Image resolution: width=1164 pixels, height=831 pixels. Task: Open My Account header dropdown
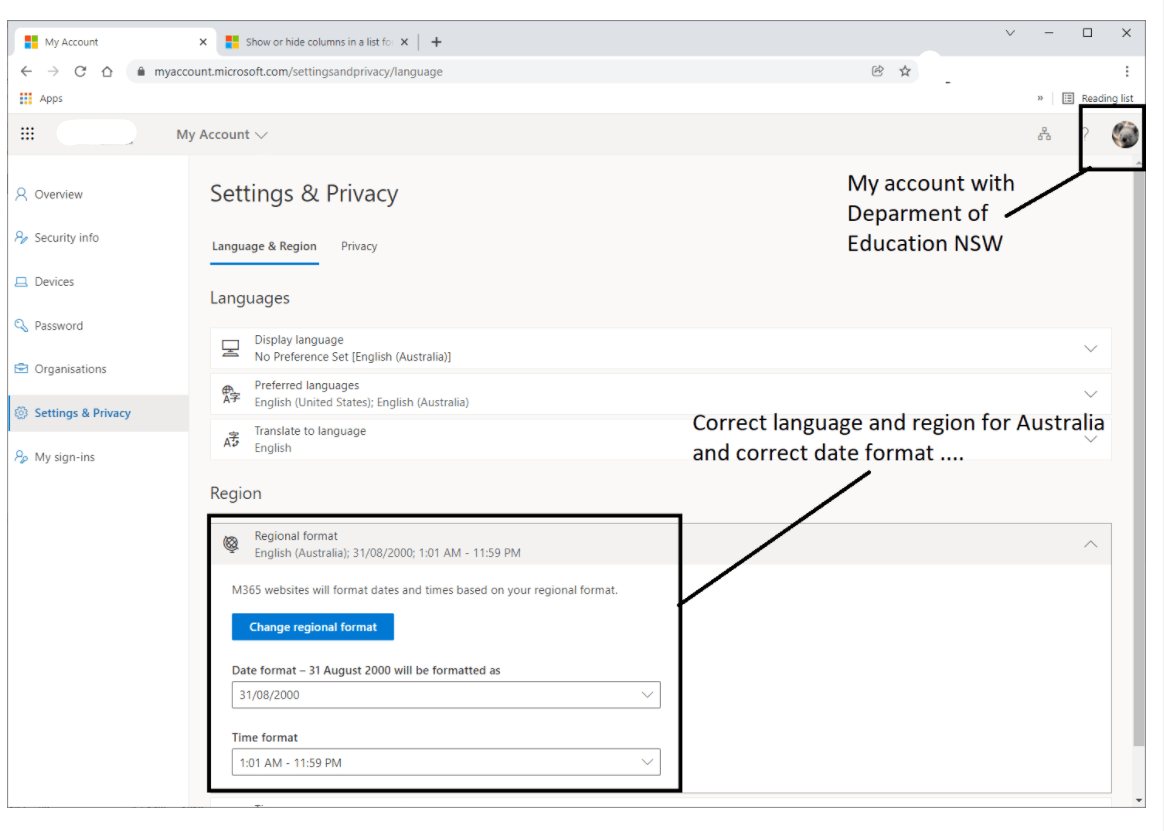221,134
